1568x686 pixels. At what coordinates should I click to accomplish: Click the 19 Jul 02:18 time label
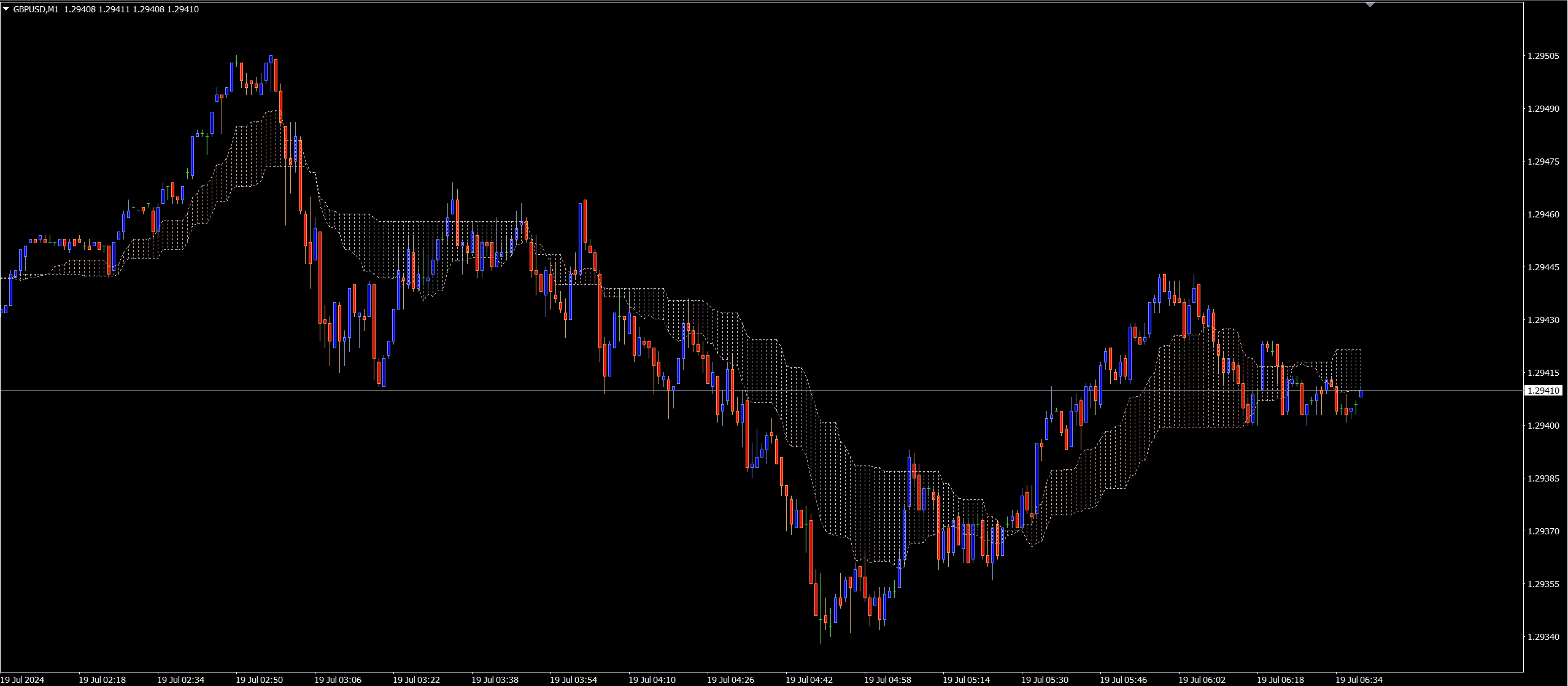point(102,680)
